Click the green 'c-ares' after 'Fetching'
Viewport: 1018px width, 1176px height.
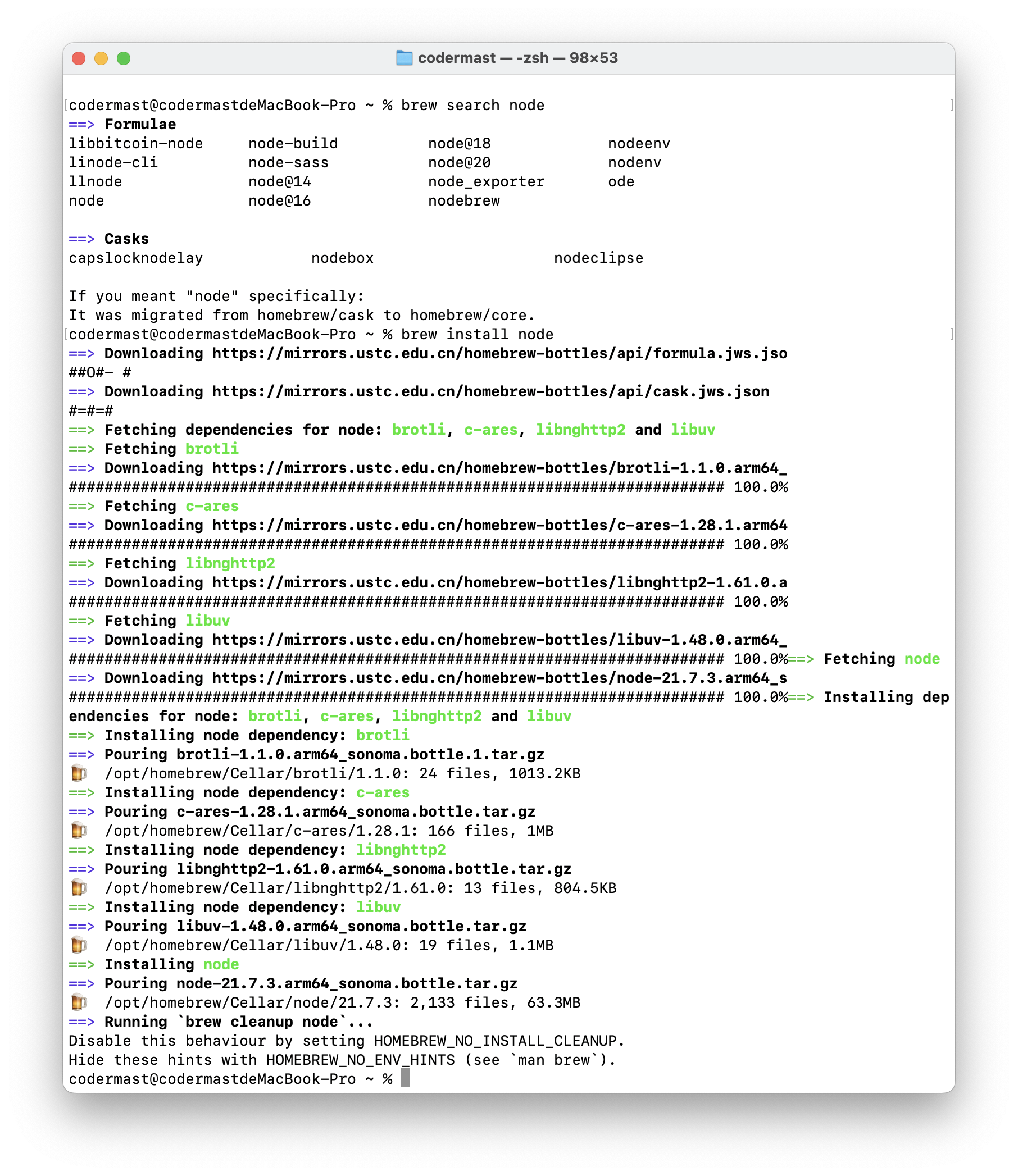[212, 507]
